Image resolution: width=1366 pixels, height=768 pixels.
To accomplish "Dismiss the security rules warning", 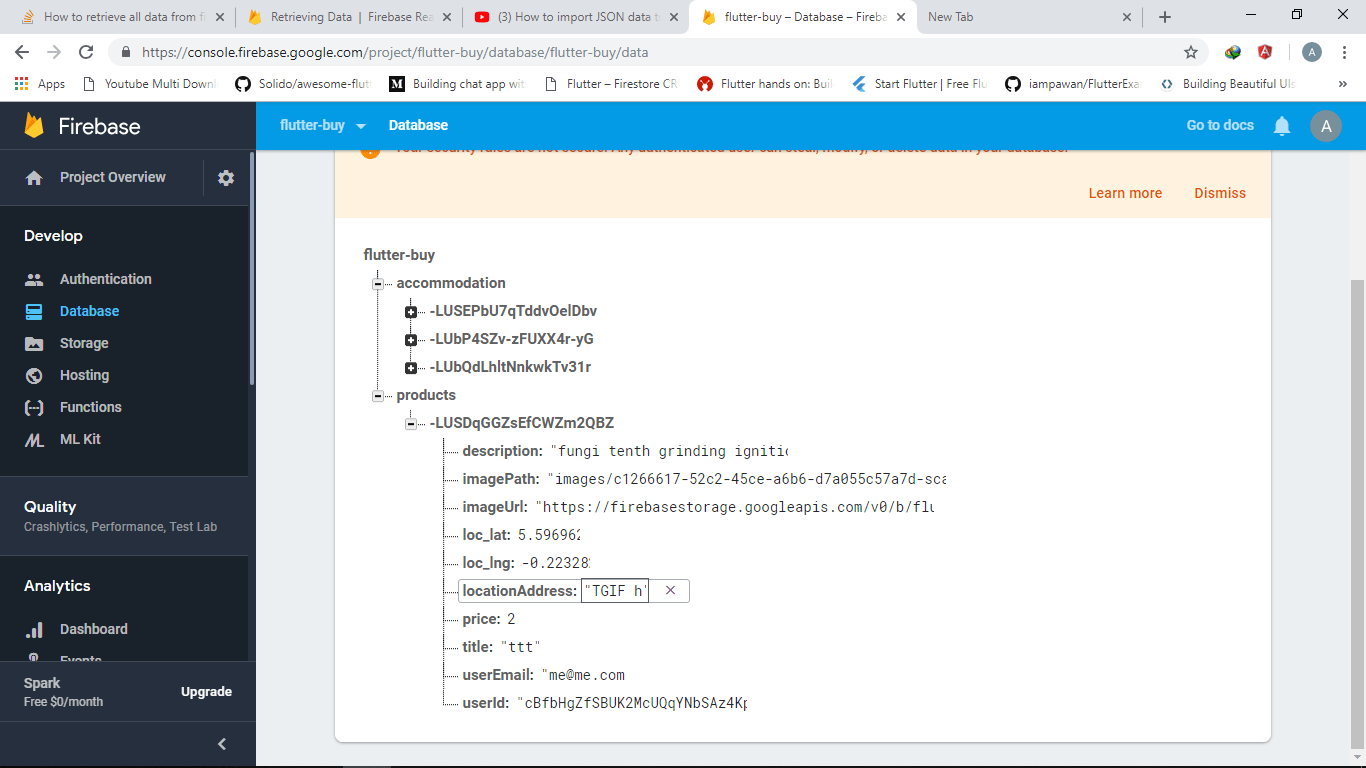I will pos(1219,193).
